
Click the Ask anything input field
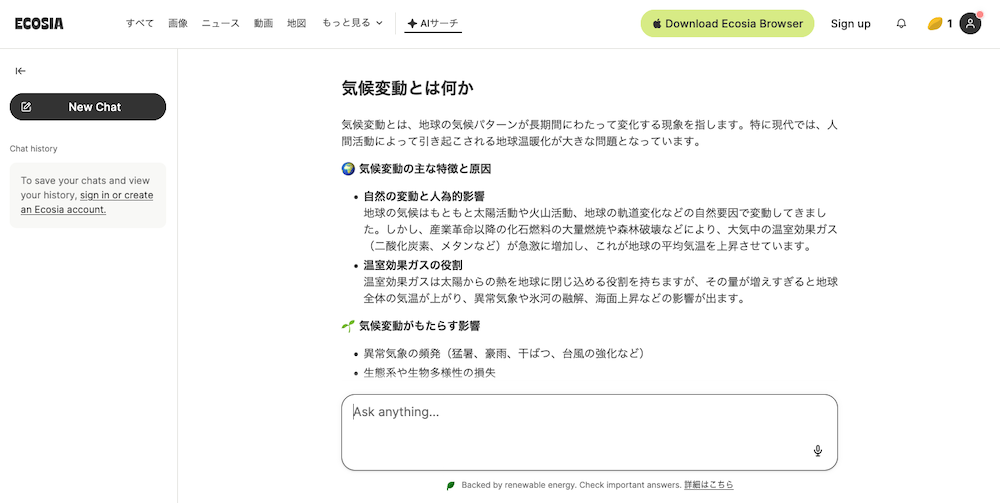(x=580, y=420)
